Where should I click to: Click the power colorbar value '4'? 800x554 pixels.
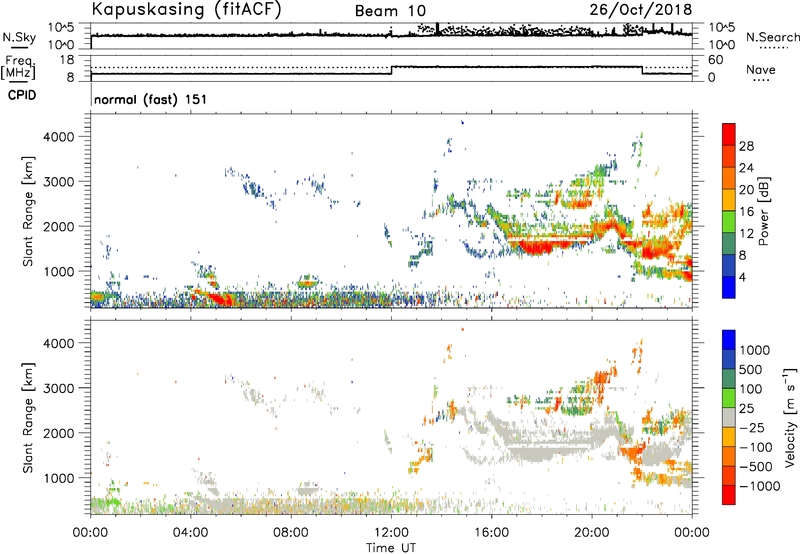[x=743, y=277]
